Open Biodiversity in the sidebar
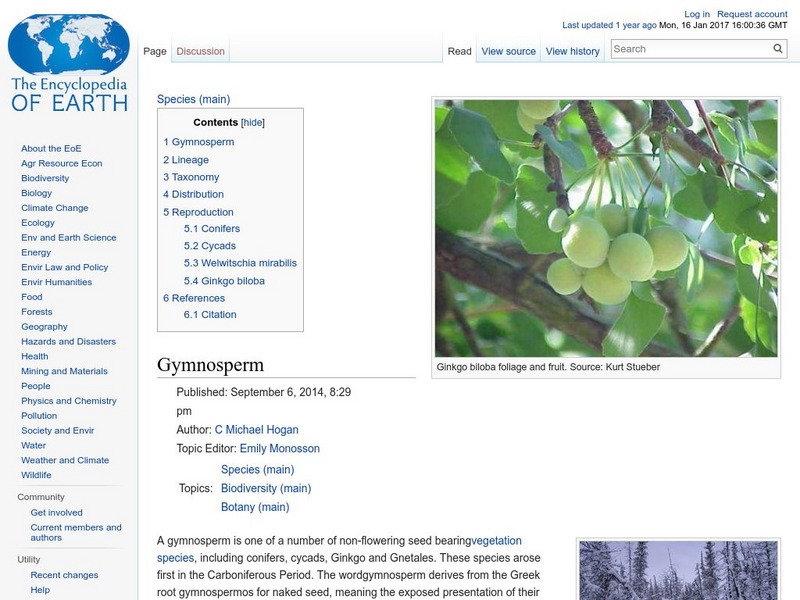This screenshot has width=800, height=600. pos(45,178)
